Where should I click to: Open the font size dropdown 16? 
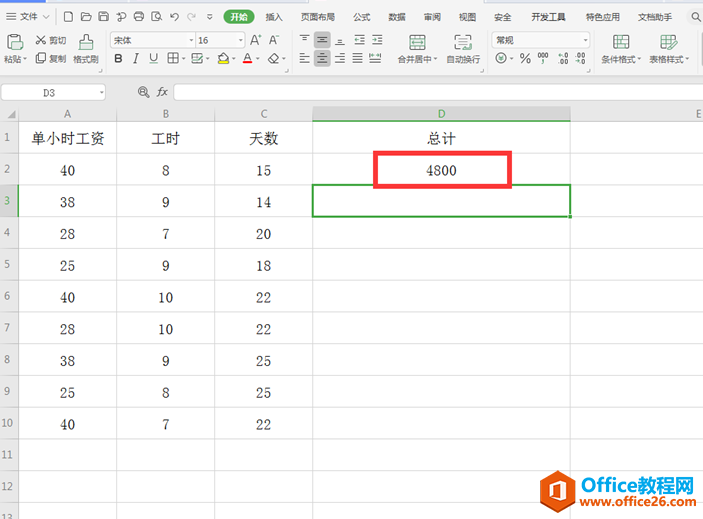click(241, 40)
